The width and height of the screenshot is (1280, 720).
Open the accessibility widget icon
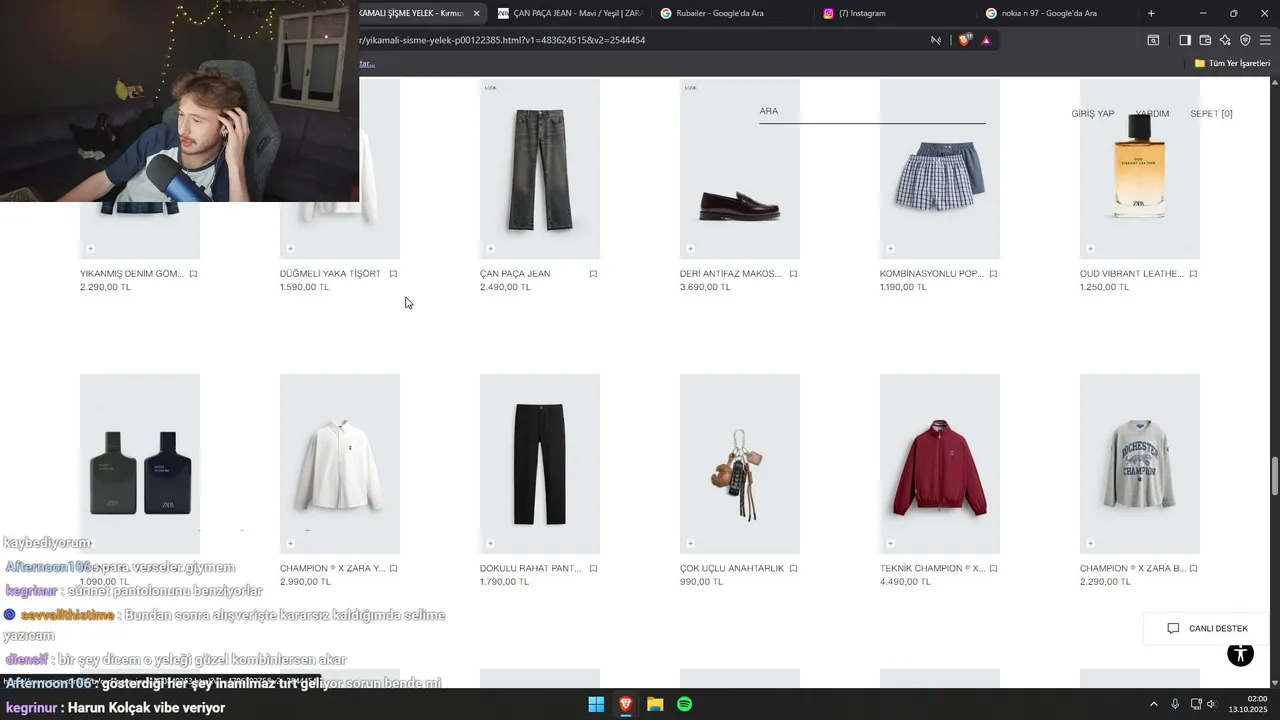1240,655
